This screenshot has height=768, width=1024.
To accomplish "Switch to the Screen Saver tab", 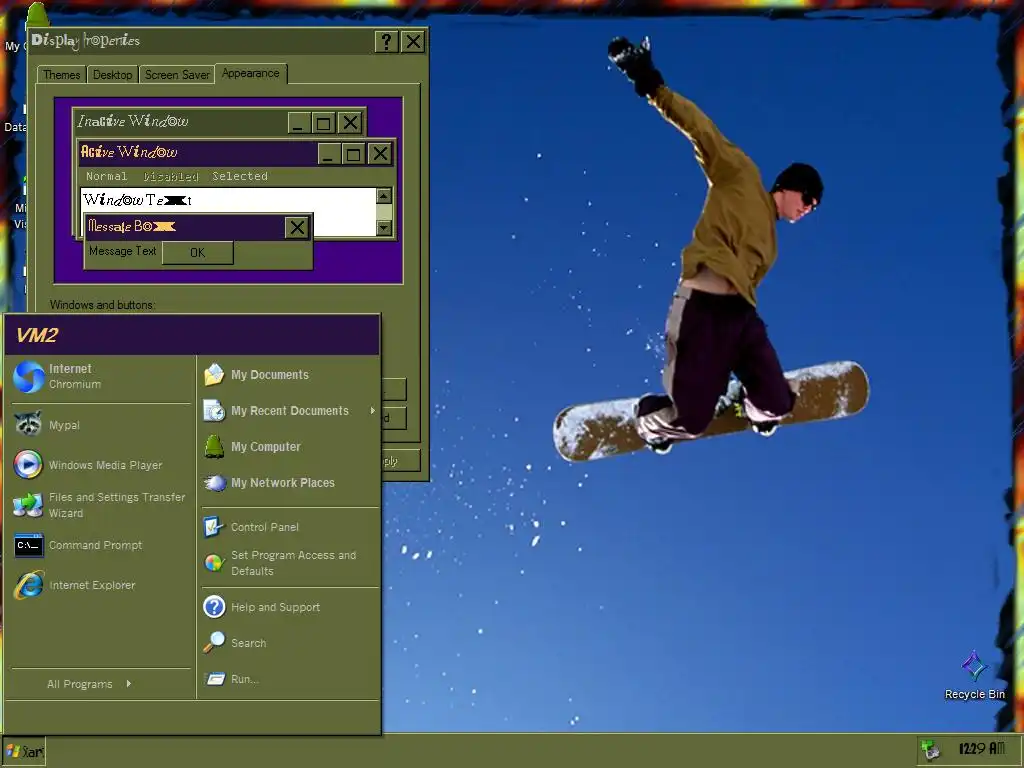I will [x=177, y=74].
